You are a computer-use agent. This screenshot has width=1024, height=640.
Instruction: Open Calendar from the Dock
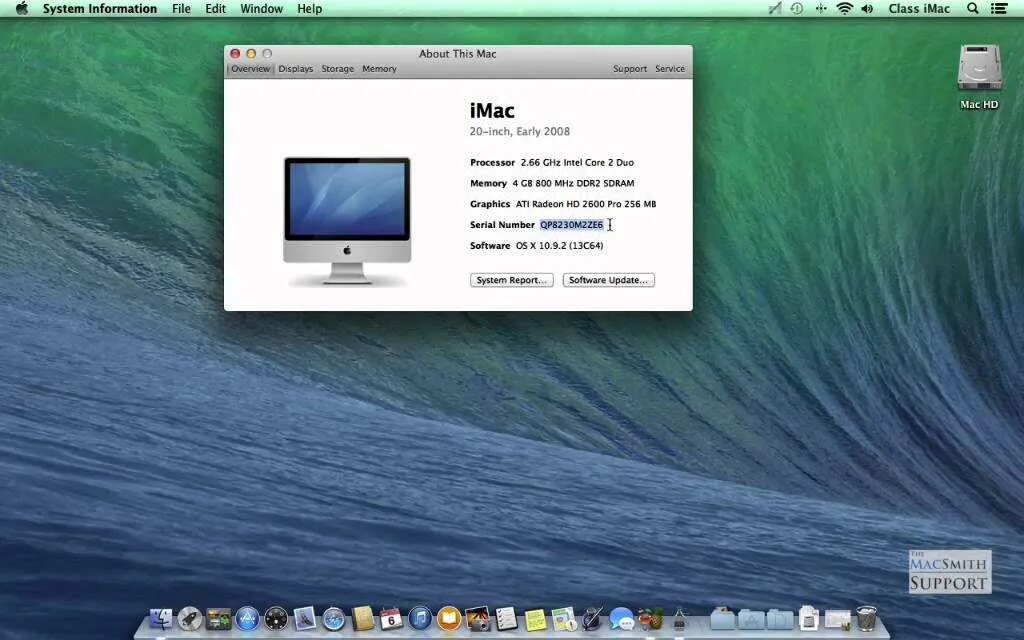(x=391, y=618)
